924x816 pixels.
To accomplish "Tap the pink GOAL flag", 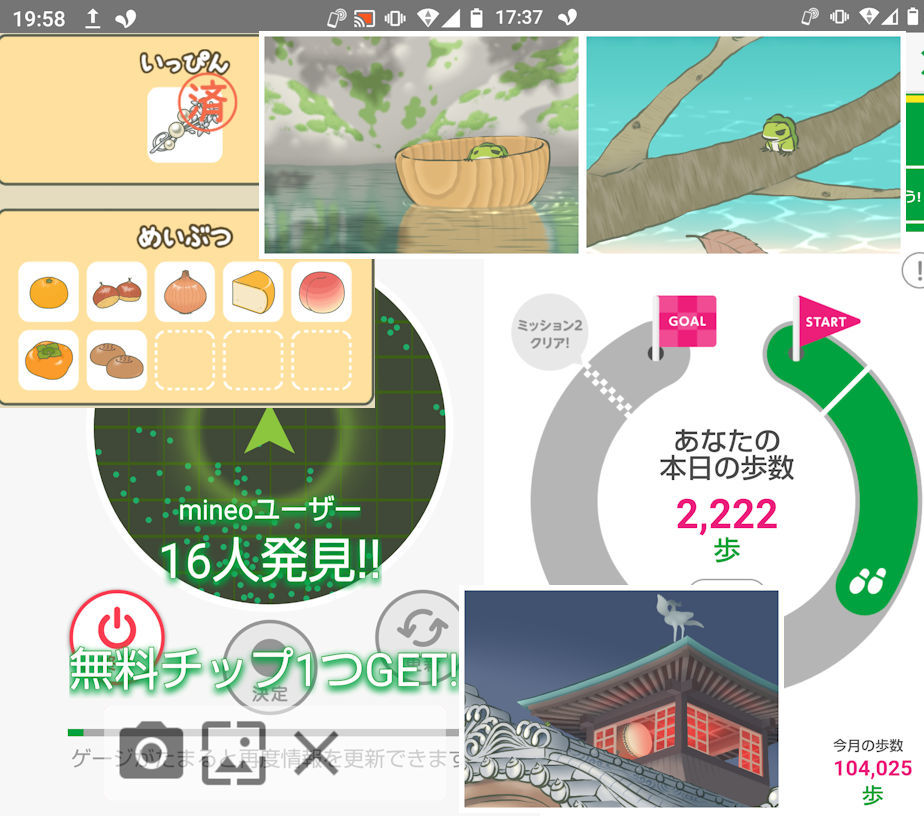I will (x=685, y=322).
